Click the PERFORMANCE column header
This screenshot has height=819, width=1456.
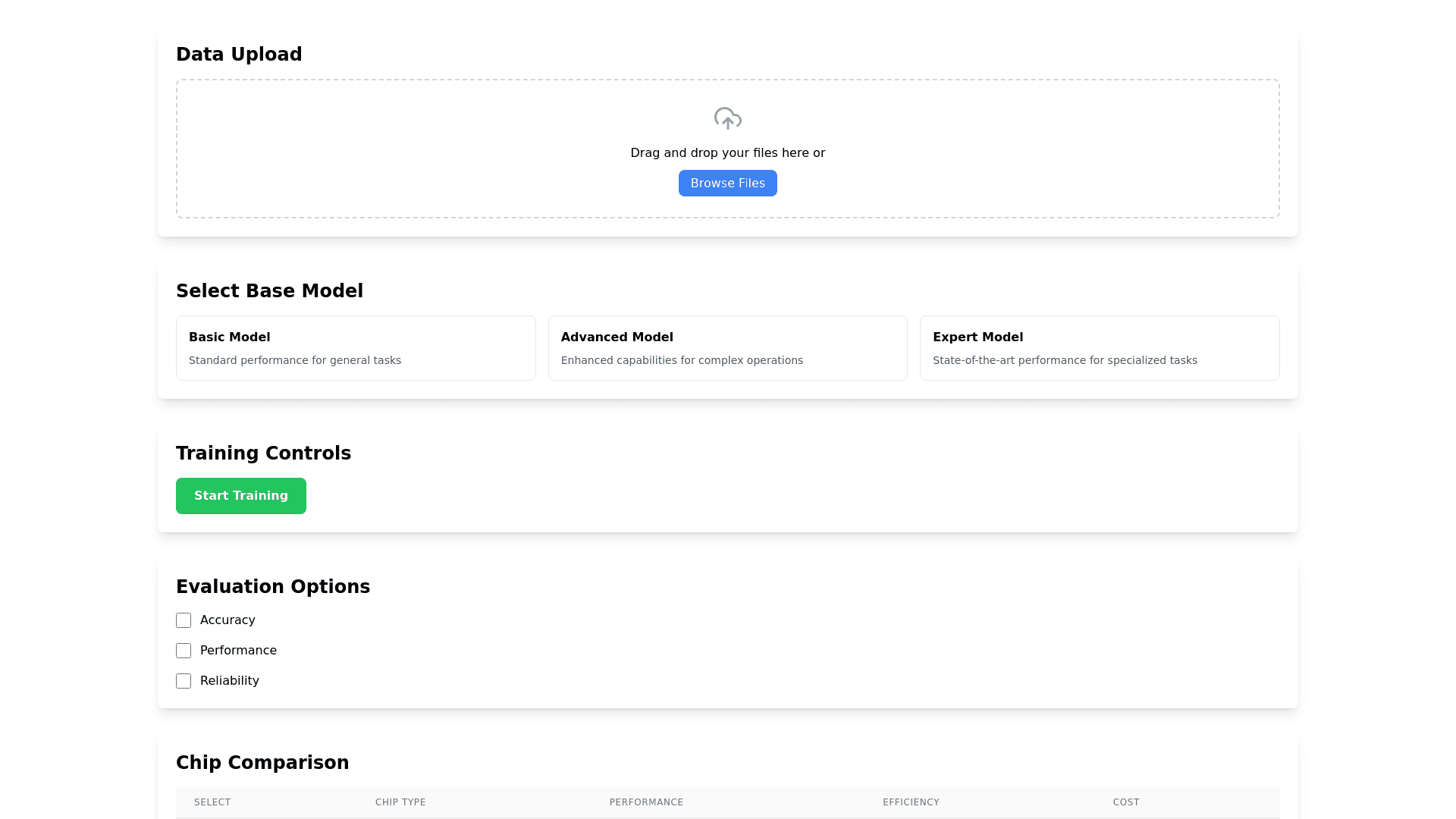click(646, 802)
